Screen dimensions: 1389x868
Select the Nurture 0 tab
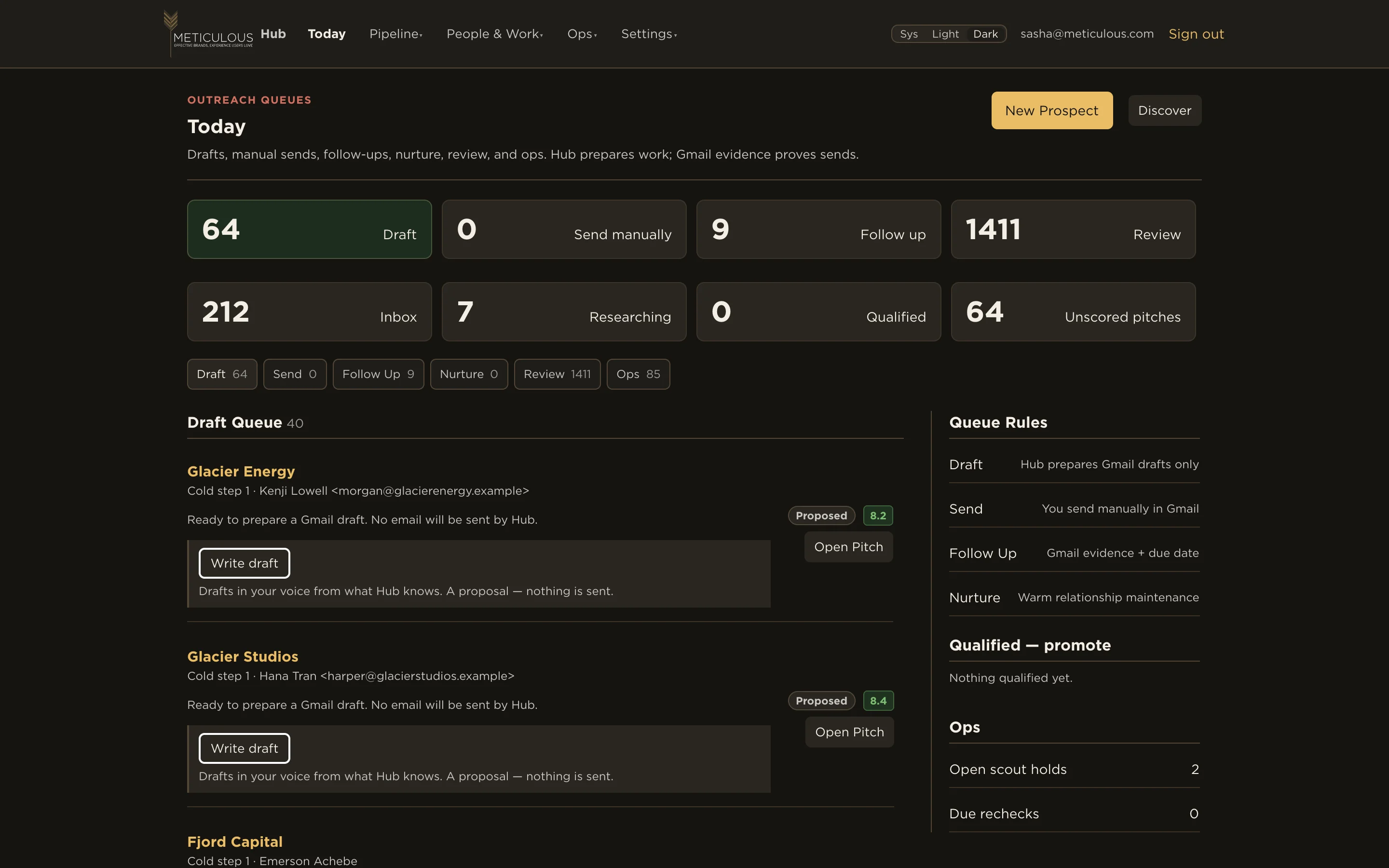pyautogui.click(x=469, y=374)
